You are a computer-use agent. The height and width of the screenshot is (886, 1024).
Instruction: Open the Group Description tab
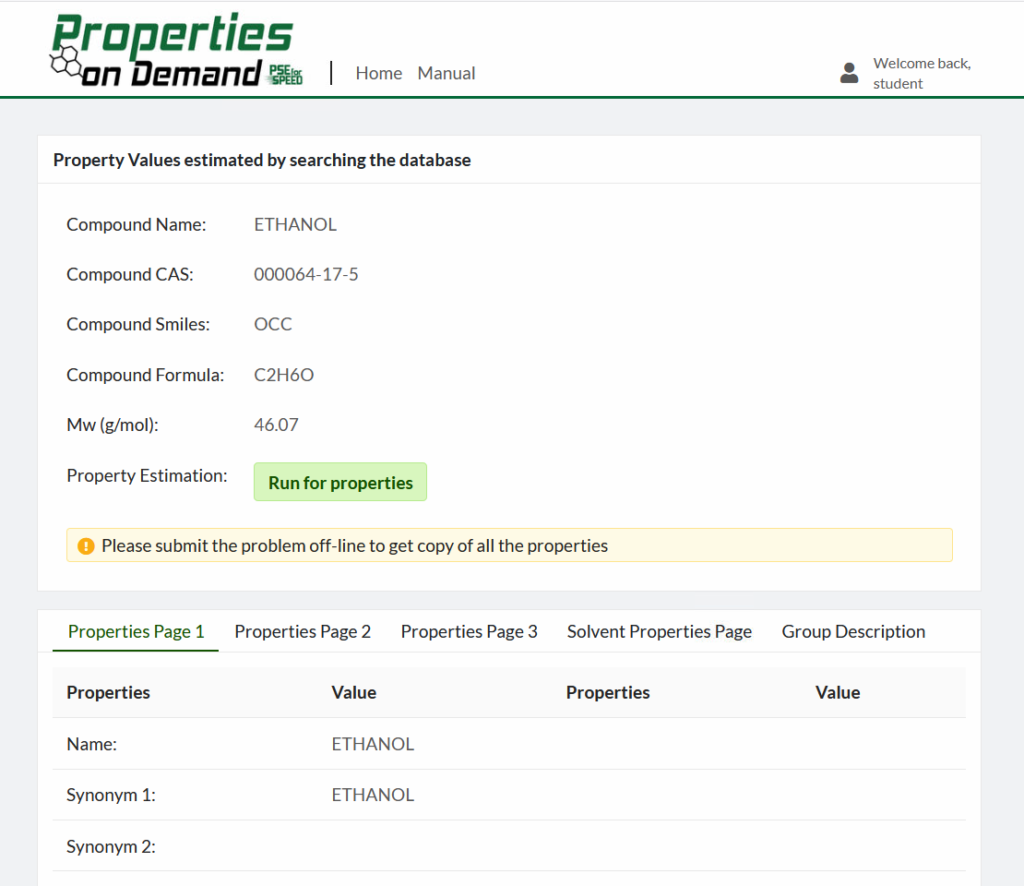[853, 631]
